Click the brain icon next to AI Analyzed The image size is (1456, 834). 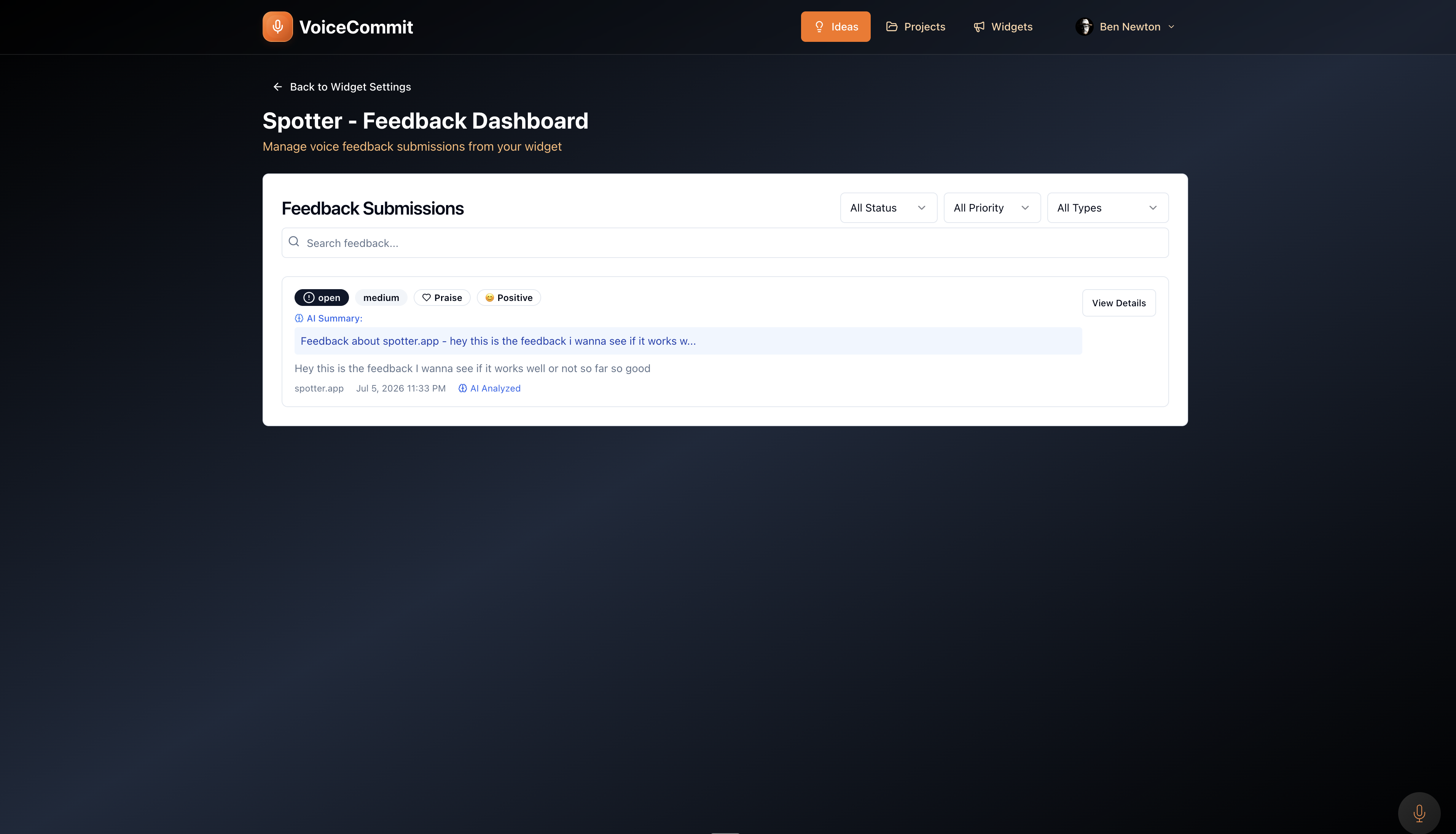click(x=463, y=388)
